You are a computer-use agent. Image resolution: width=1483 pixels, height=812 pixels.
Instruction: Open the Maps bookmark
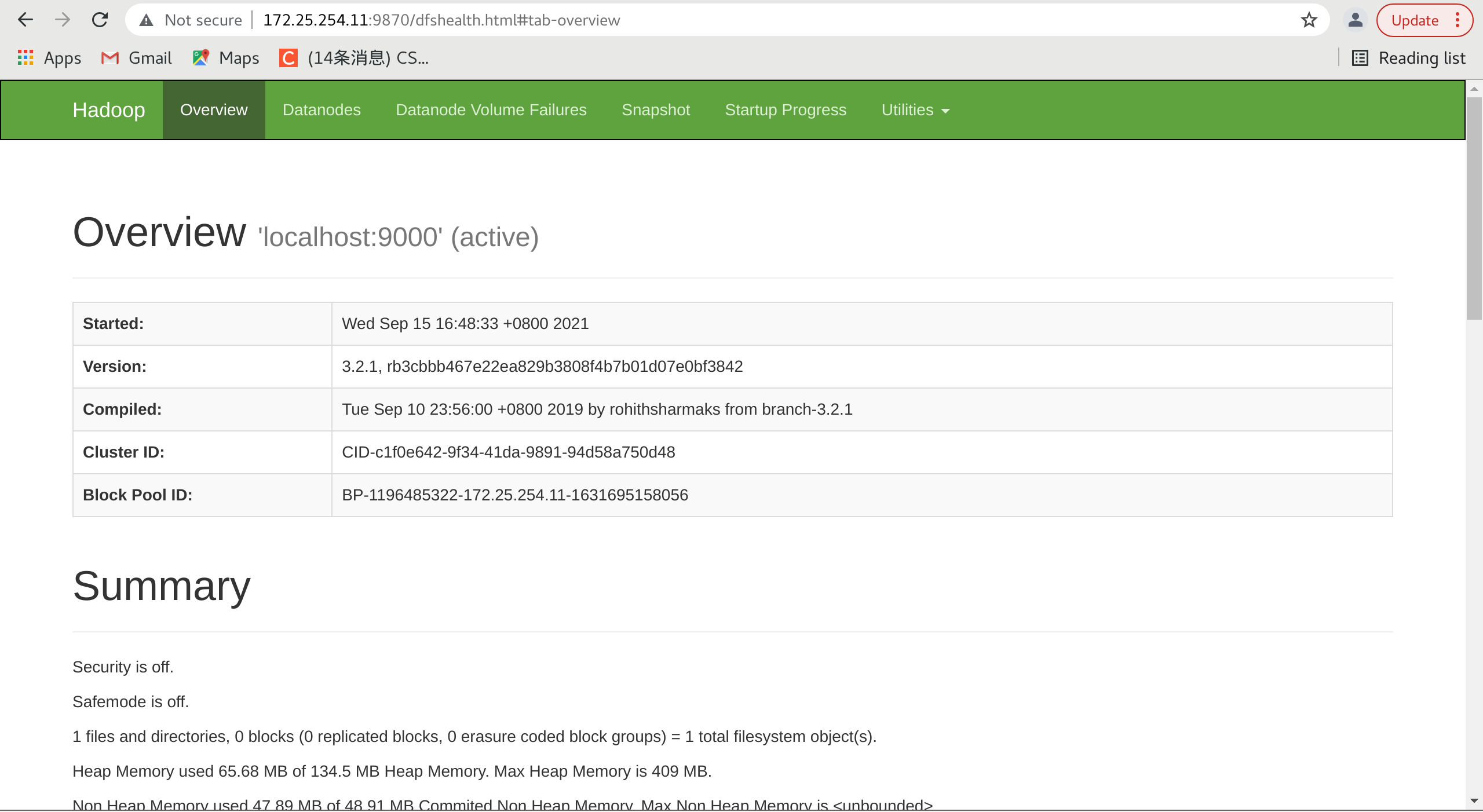click(x=226, y=58)
